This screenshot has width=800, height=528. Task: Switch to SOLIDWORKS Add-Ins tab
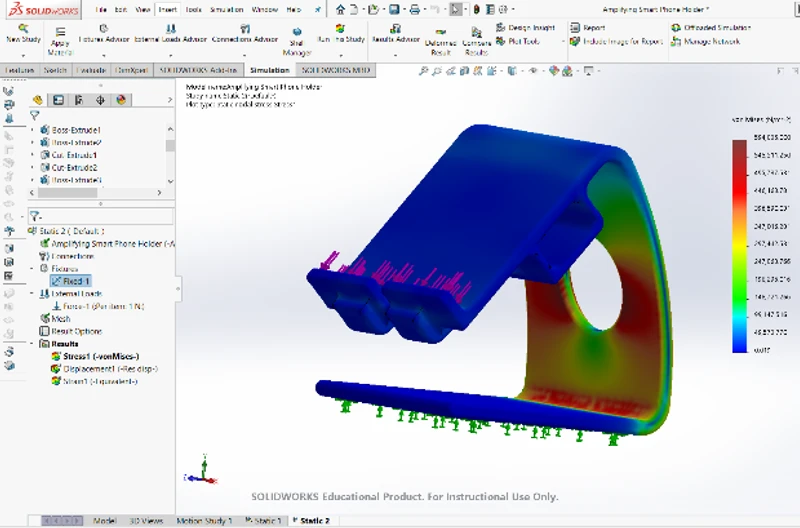198,70
